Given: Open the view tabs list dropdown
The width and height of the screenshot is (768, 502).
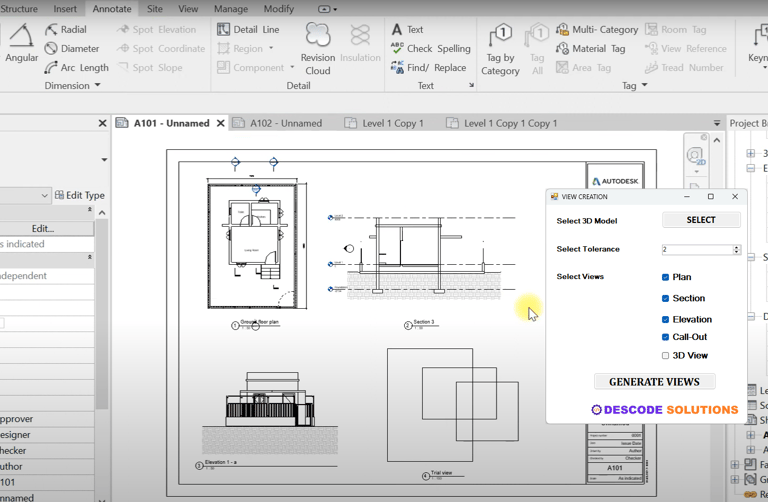Looking at the screenshot, I should coord(717,123).
